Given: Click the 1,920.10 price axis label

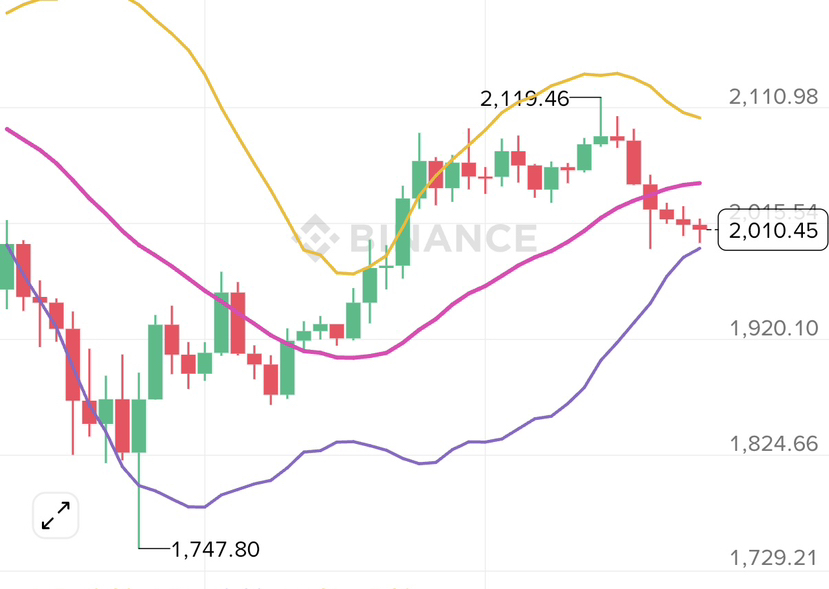Looking at the screenshot, I should click(773, 328).
